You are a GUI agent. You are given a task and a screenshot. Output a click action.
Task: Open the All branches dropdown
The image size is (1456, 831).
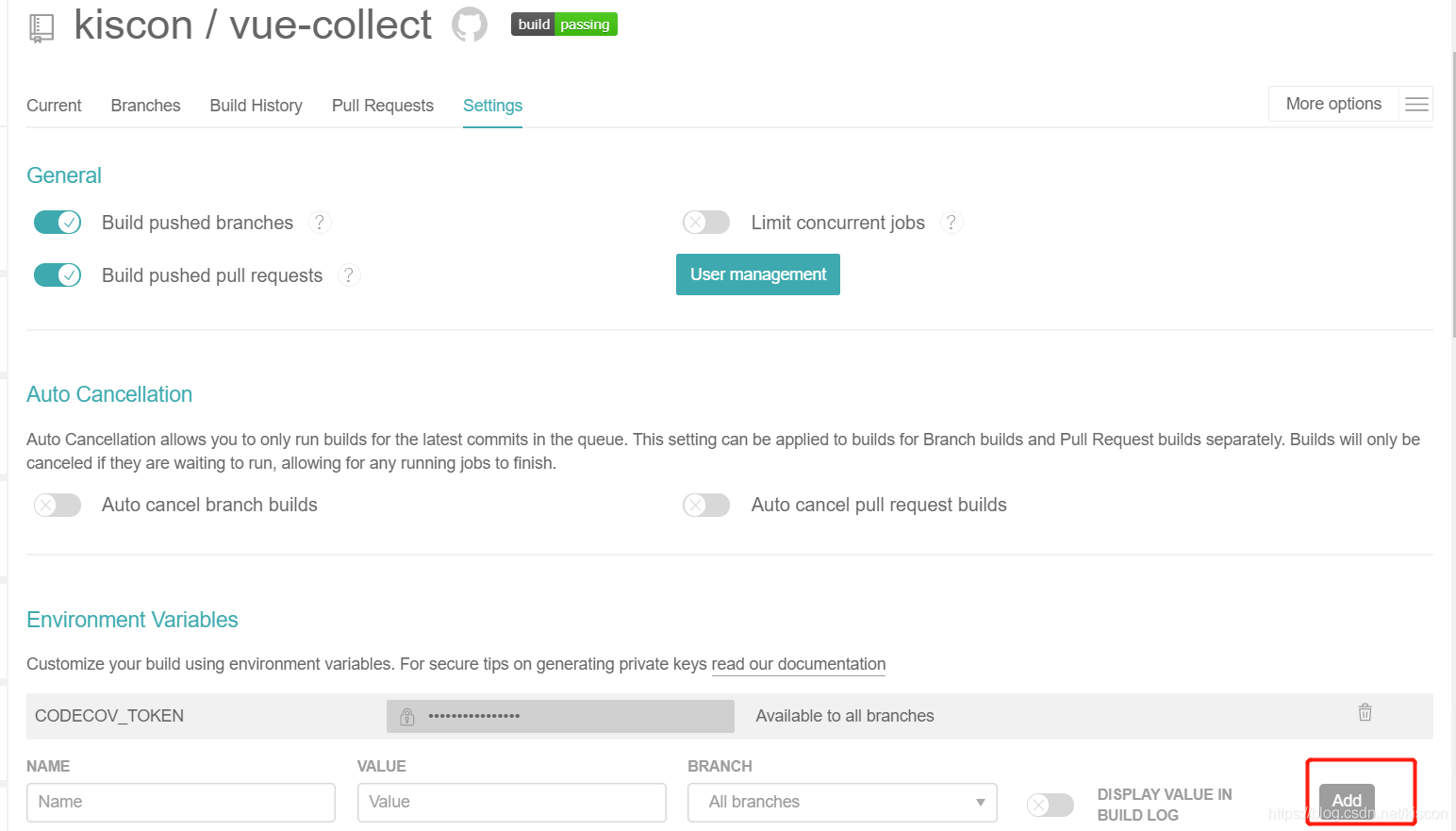pos(842,802)
